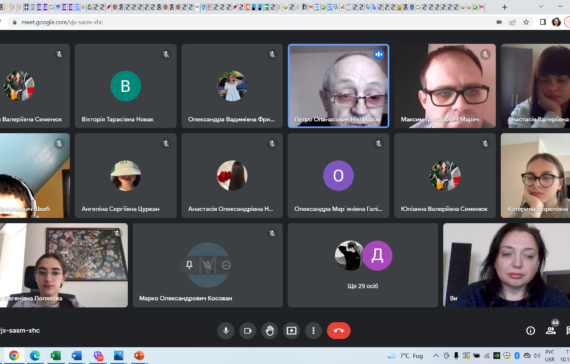Open Excel from the taskbar
This screenshot has height=364, width=570.
pos(56,355)
